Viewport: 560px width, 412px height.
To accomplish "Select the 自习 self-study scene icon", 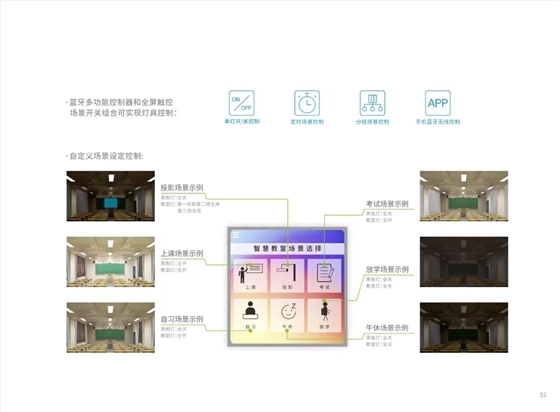I will tap(250, 315).
